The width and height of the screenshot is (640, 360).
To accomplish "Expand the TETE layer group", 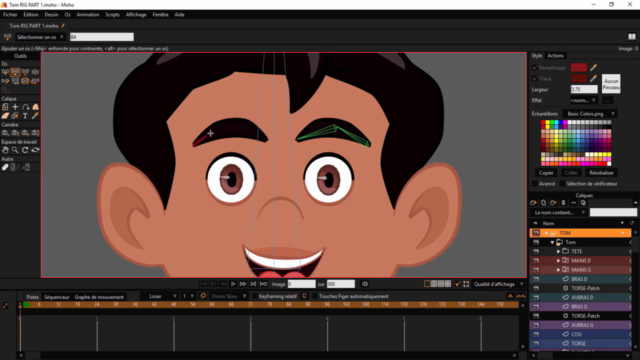I will coord(558,251).
